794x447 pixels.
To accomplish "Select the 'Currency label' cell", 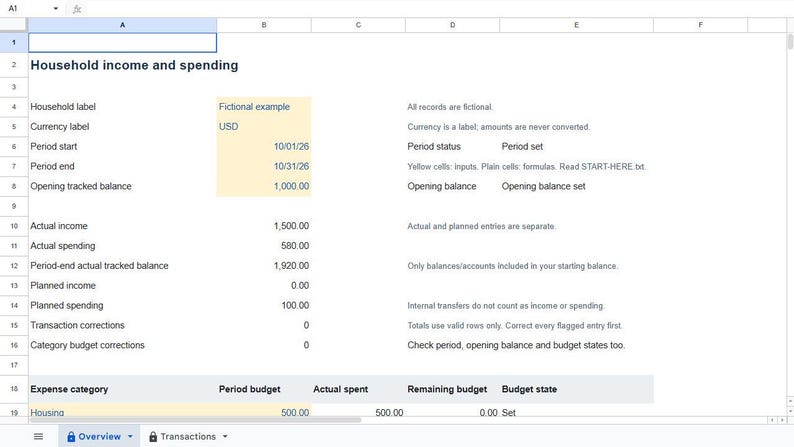I will pyautogui.click(x=123, y=127).
